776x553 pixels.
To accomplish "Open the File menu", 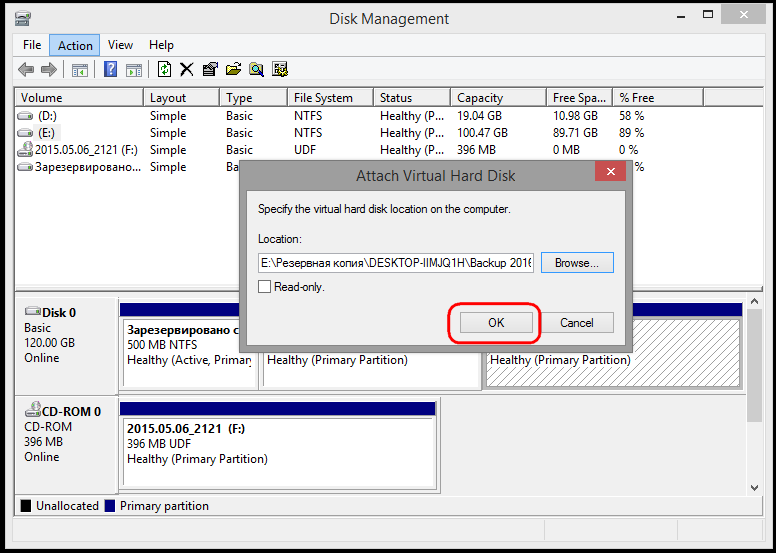I will [32, 45].
